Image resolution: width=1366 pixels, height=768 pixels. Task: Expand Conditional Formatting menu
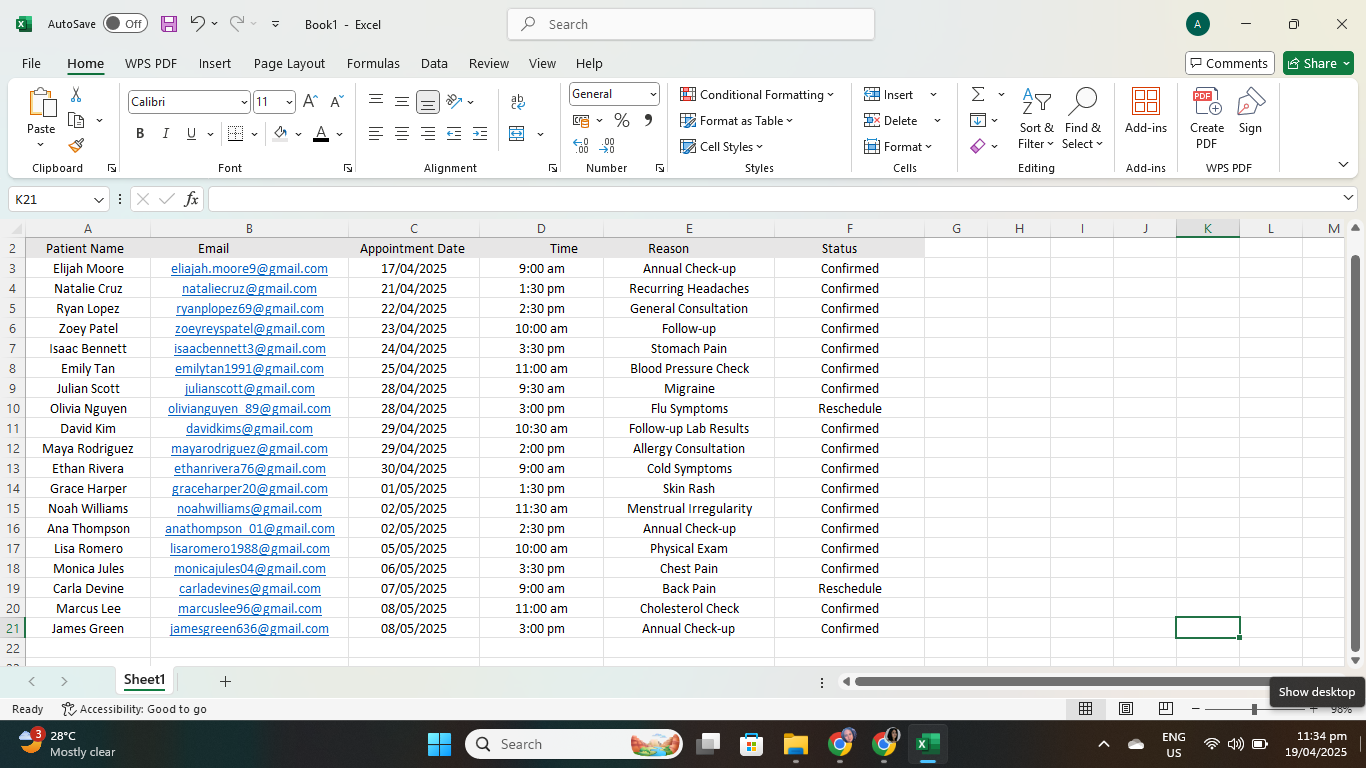[757, 94]
